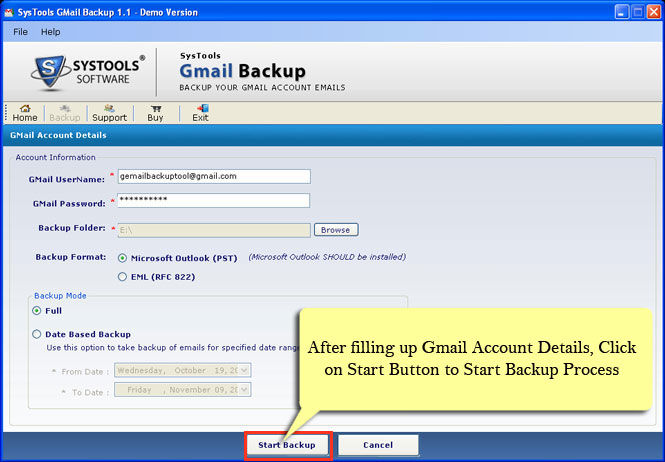The height and width of the screenshot is (462, 665).
Task: Click the 'Backup Mode' group label
Action: (60, 296)
